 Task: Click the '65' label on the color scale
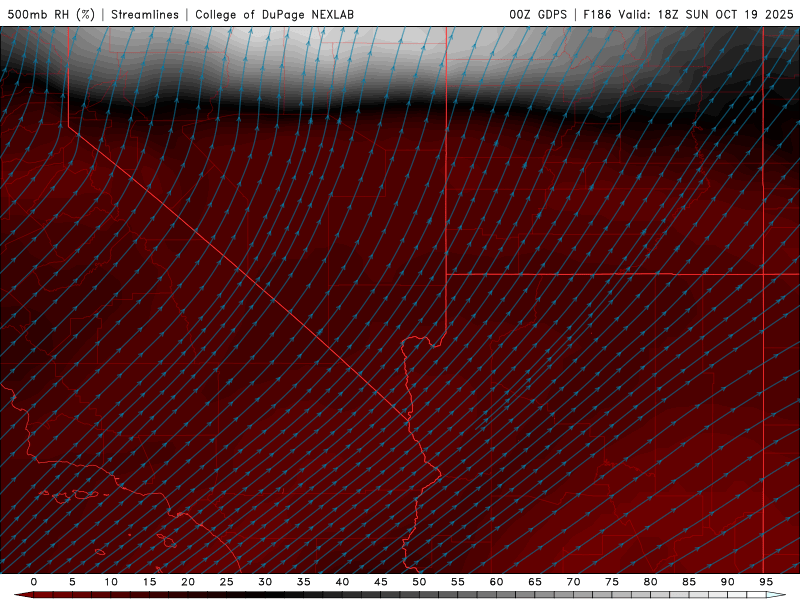click(535, 582)
